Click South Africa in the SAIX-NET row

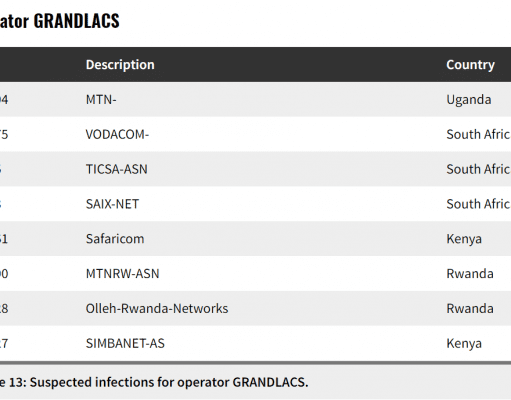coord(478,204)
